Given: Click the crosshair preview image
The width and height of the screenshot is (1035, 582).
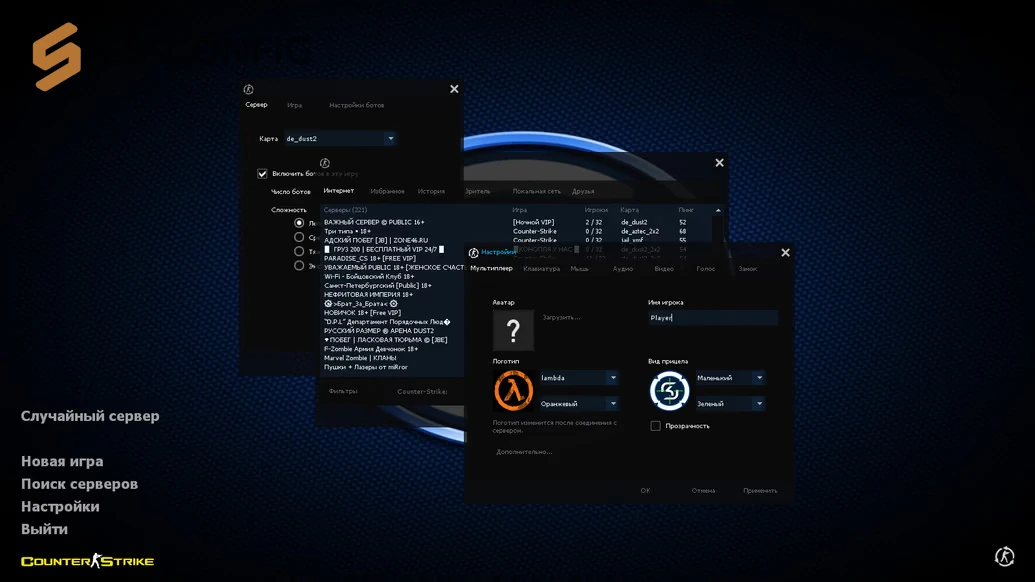Looking at the screenshot, I should [669, 391].
